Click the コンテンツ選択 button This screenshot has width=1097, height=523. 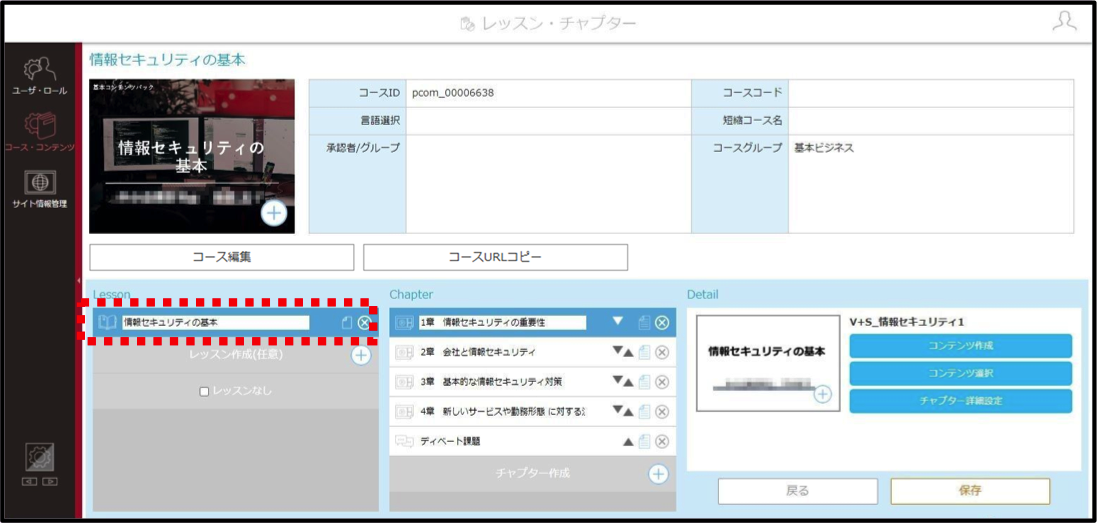point(961,373)
